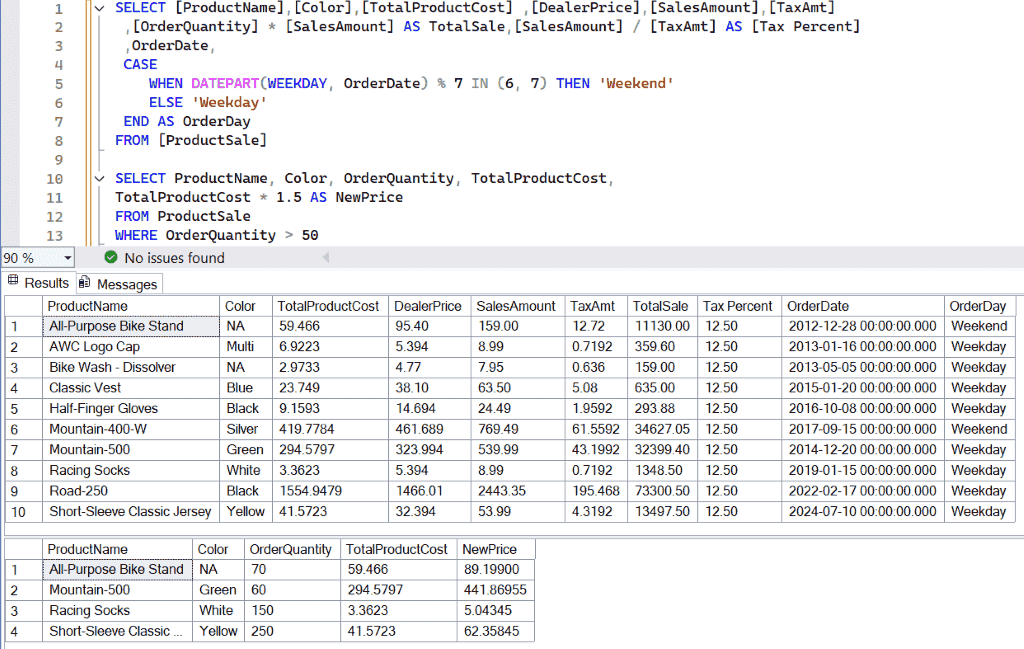Screen dimensions: 1024x649
Task: Click the OrderDay column header
Action: coord(979,306)
